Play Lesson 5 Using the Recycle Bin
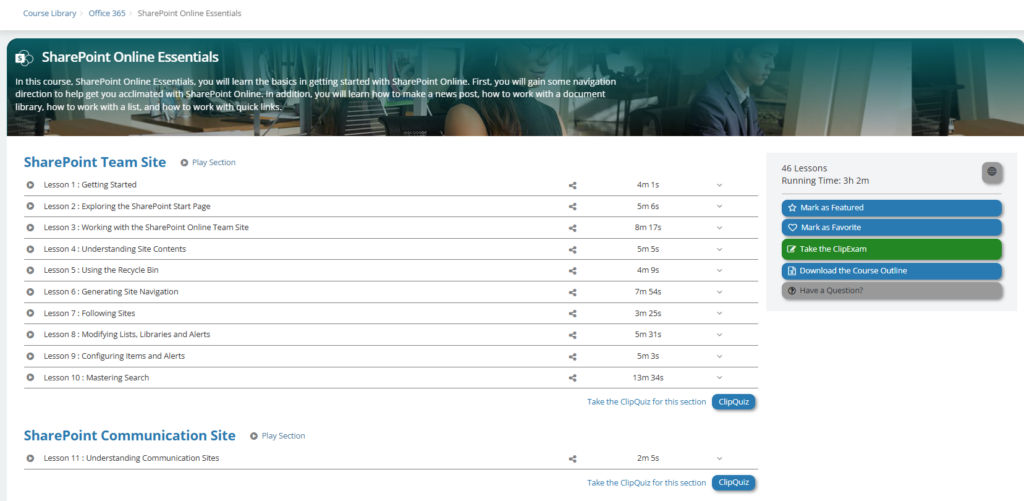1024x501 pixels. 30,270
